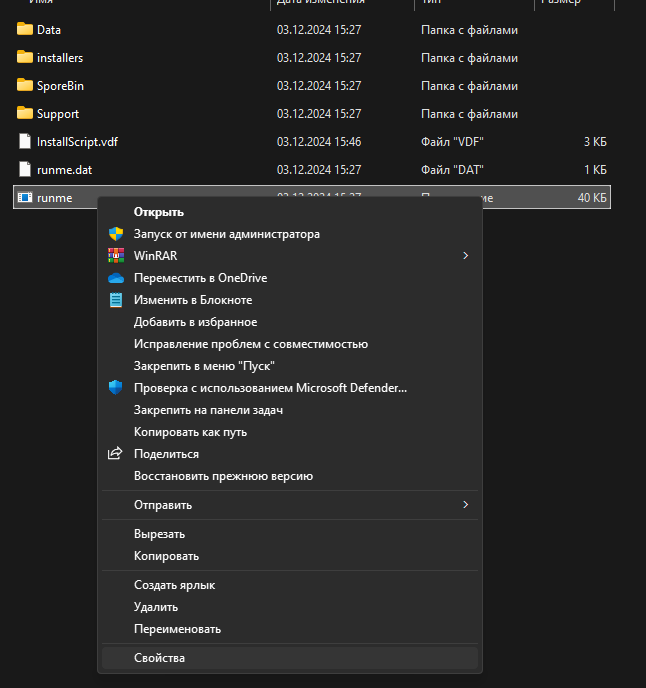Choose Проверка с использованием Microsoft Defender
Viewport: 646px width, 688px height.
click(x=290, y=387)
